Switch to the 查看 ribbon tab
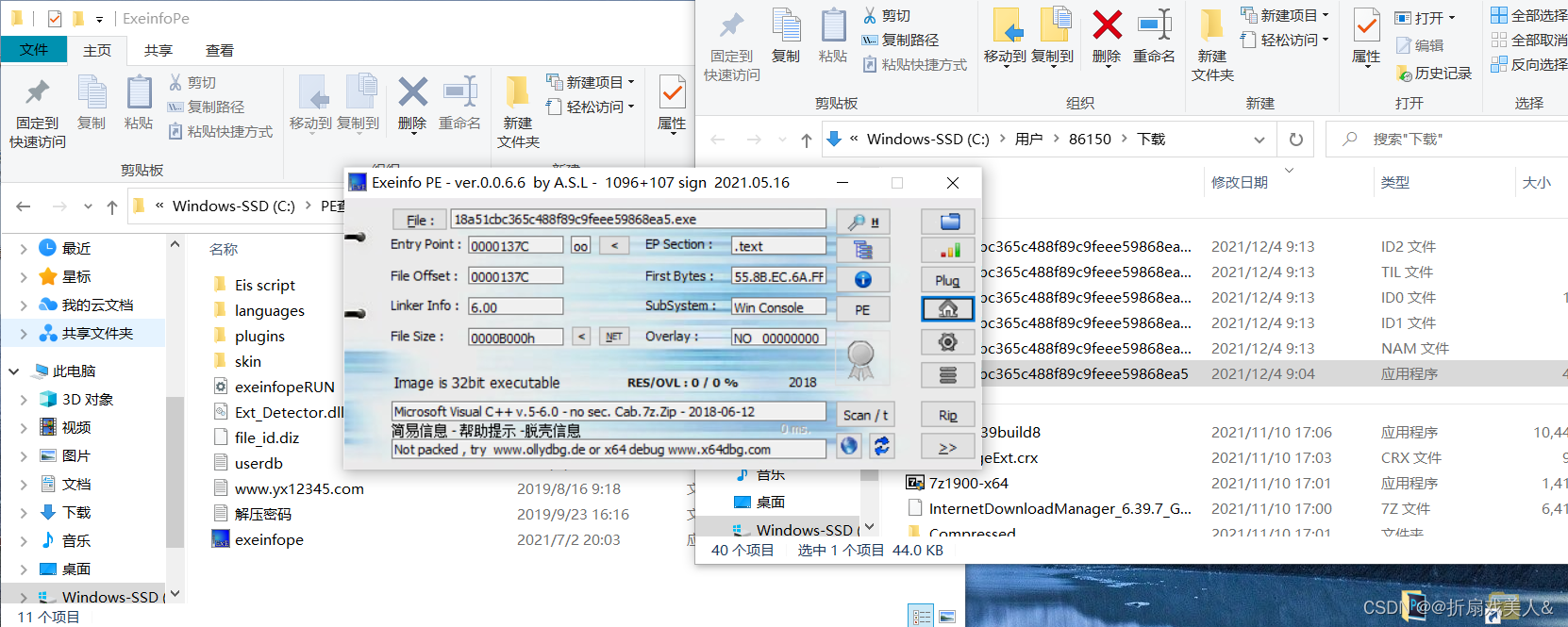Image resolution: width=1568 pixels, height=627 pixels. [x=220, y=50]
